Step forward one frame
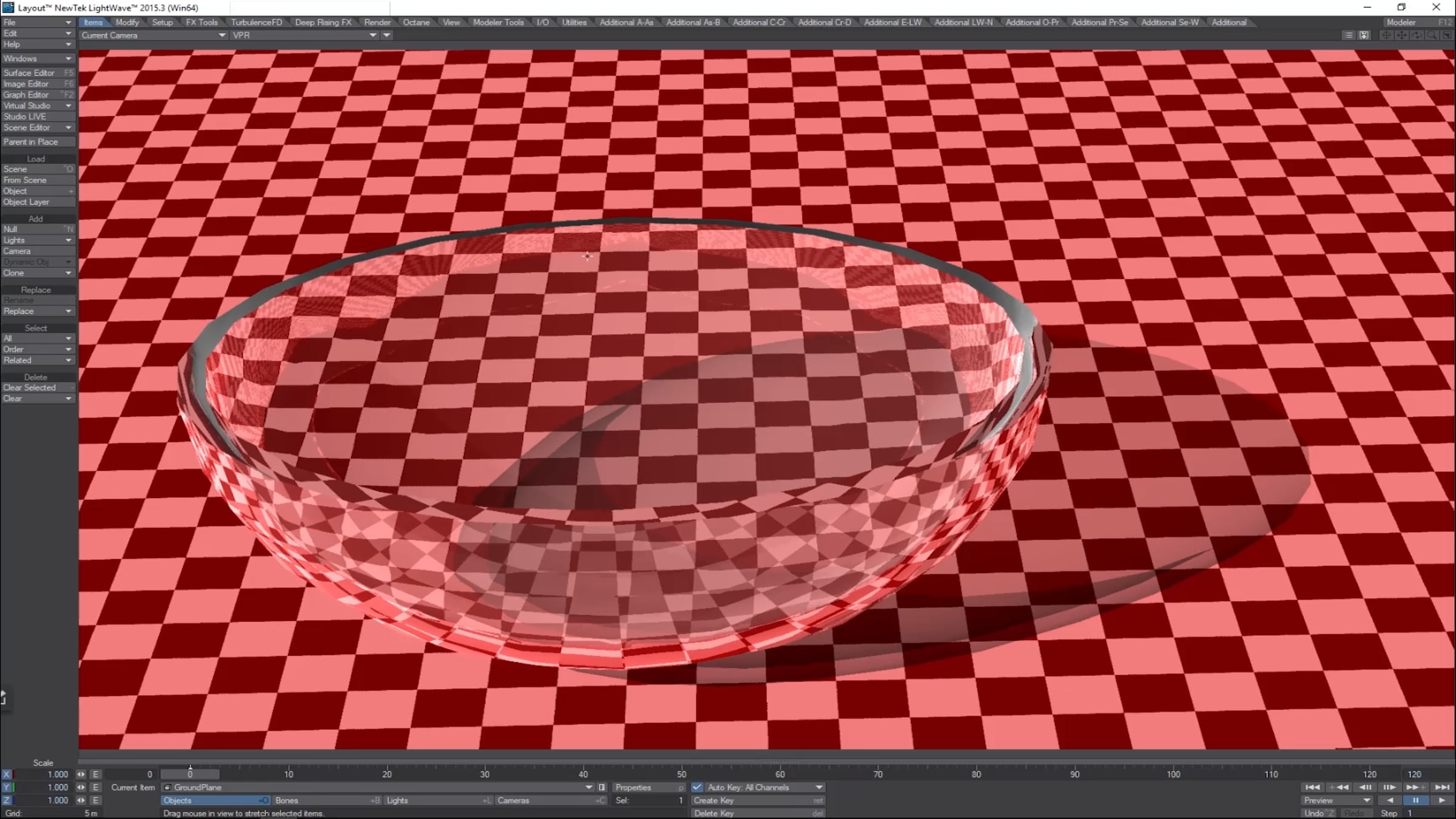 point(1389,787)
